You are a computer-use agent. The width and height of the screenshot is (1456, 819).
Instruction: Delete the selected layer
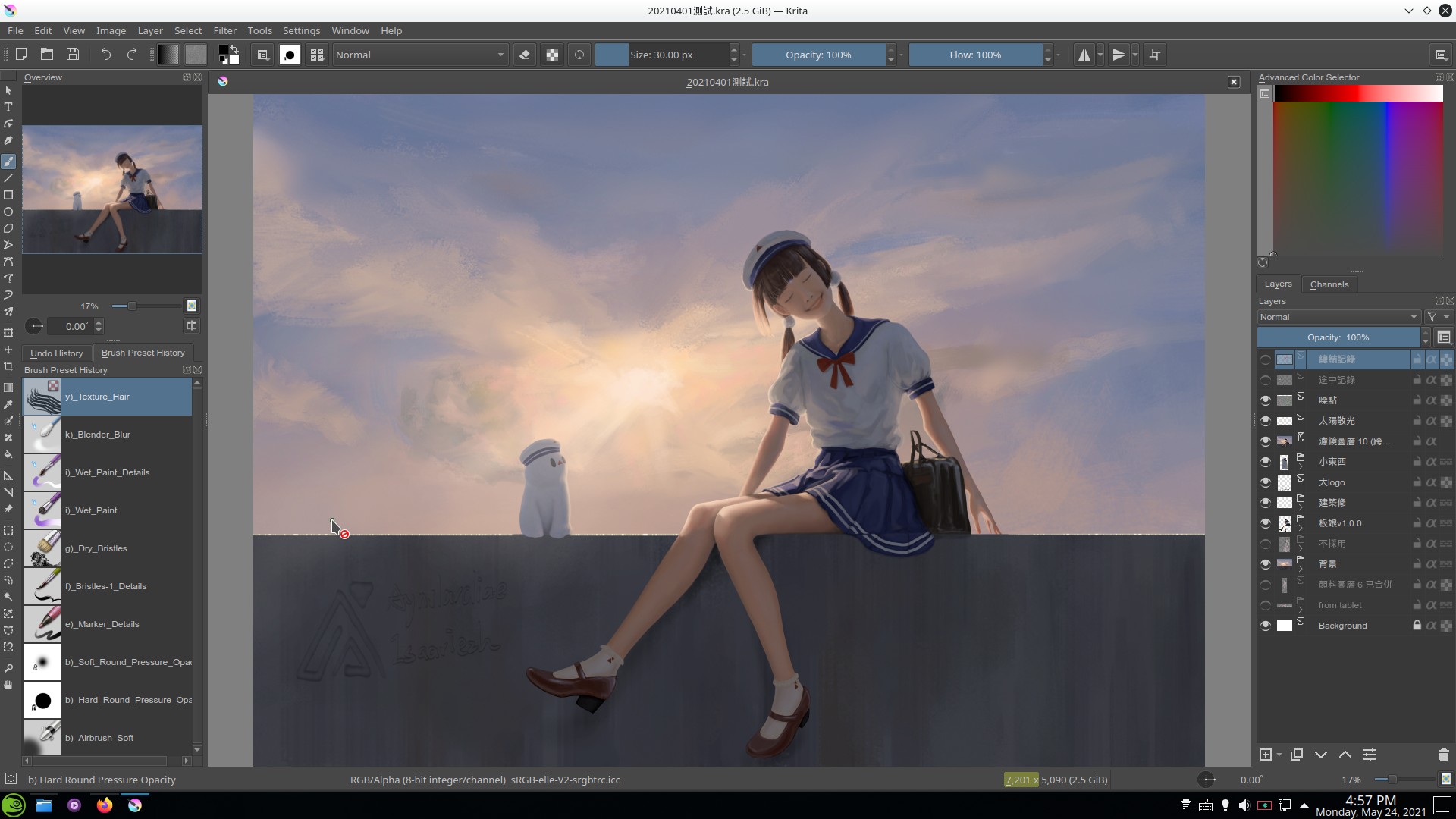[x=1444, y=755]
